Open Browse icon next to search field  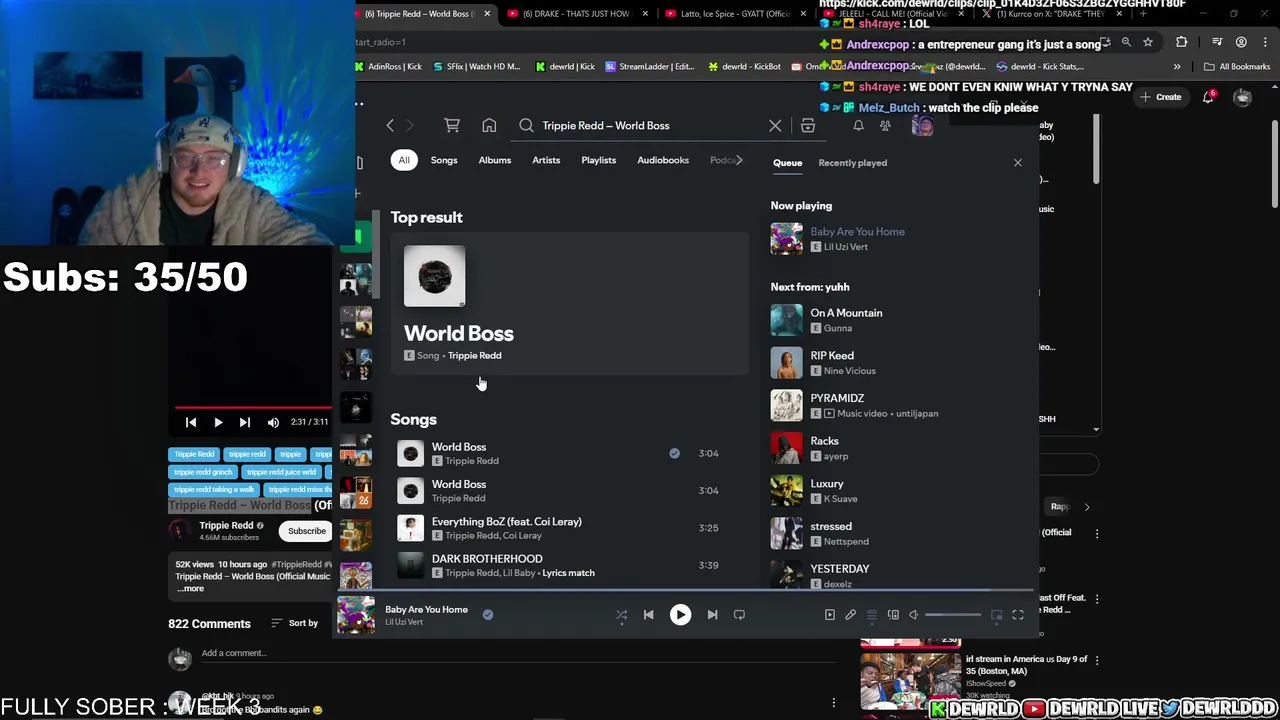808,126
